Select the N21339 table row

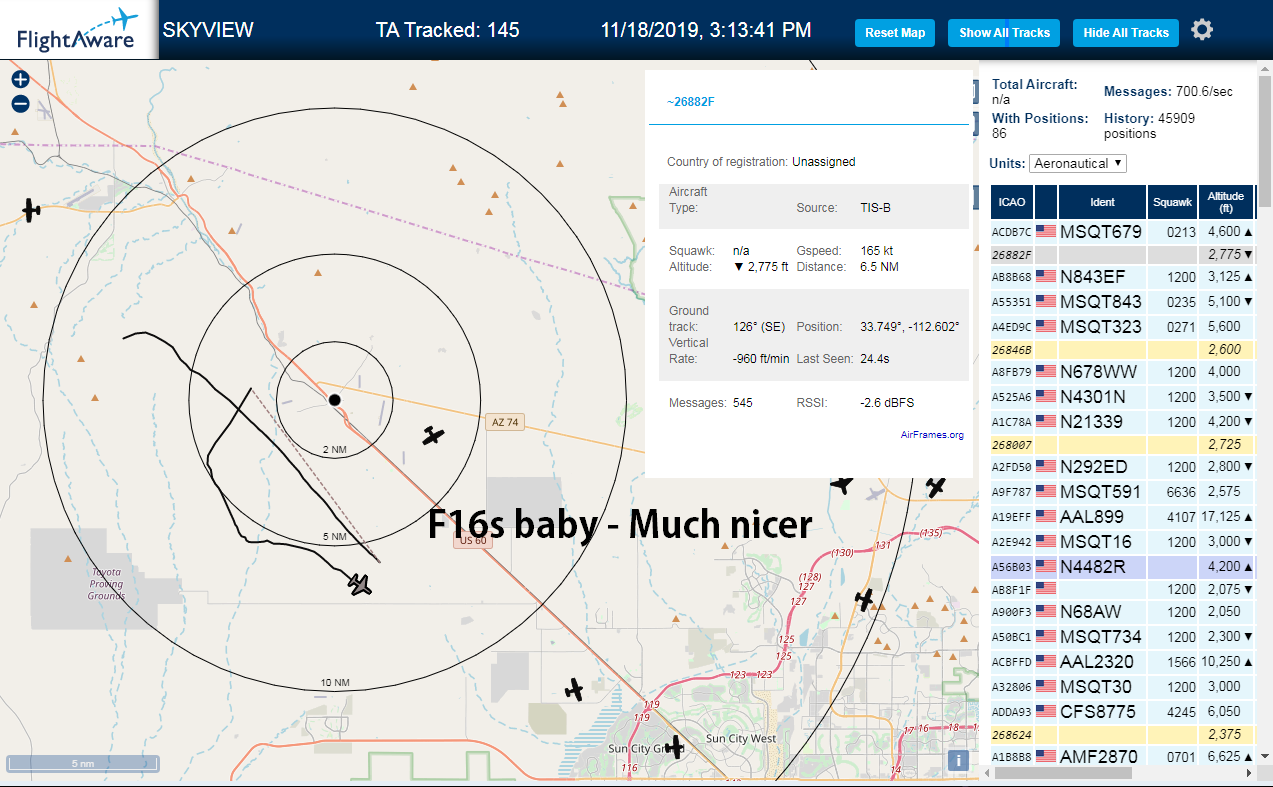coord(1122,421)
